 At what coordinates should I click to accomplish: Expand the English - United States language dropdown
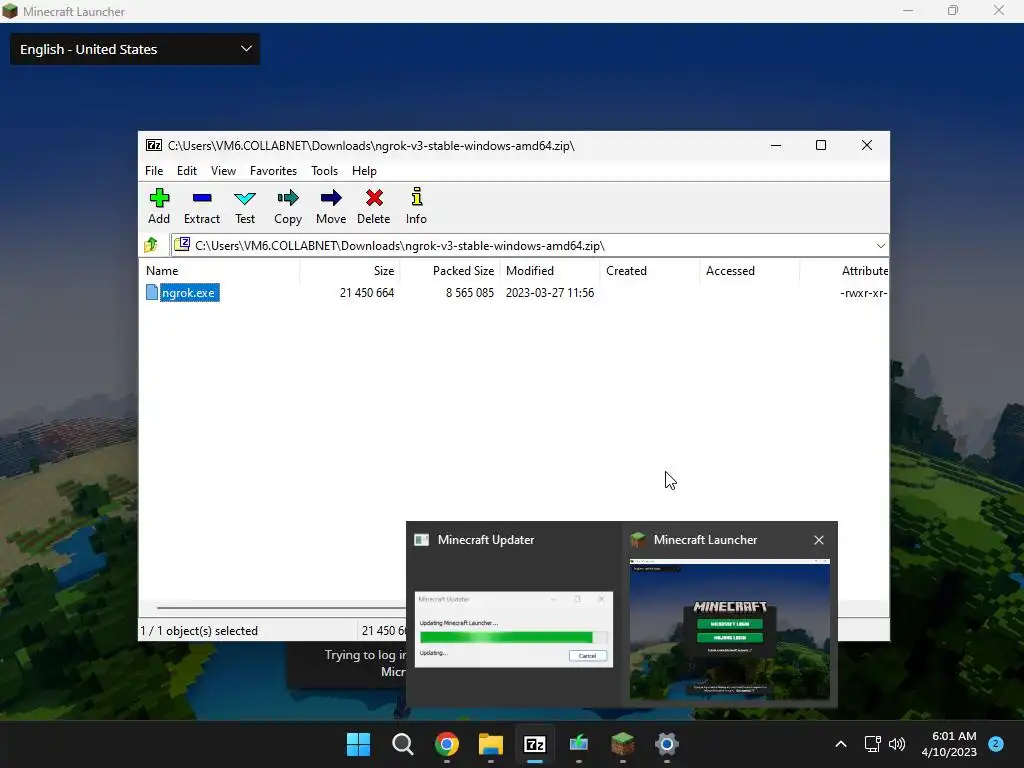[x=135, y=49]
